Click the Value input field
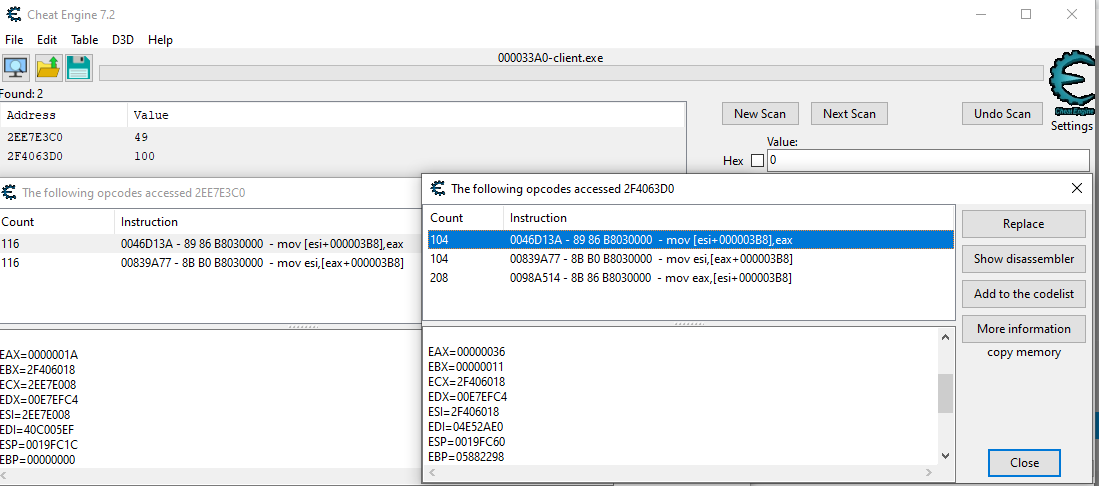Image resolution: width=1099 pixels, height=486 pixels. 928,160
